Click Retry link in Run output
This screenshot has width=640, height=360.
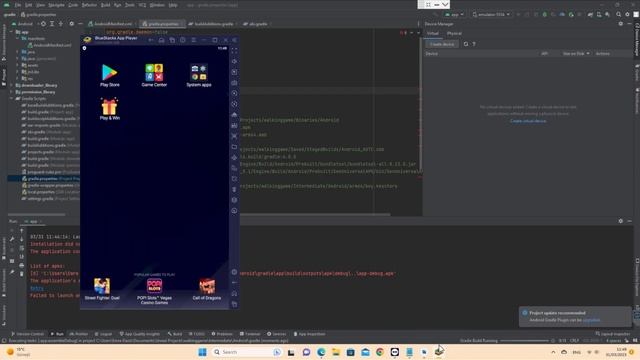pos(37,288)
